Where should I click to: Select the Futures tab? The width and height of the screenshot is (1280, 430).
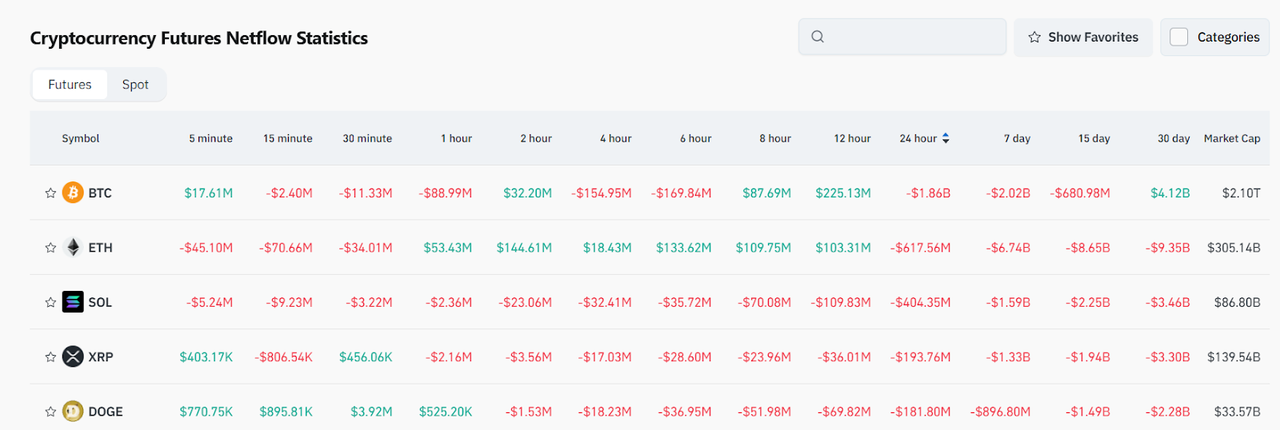[x=70, y=85]
